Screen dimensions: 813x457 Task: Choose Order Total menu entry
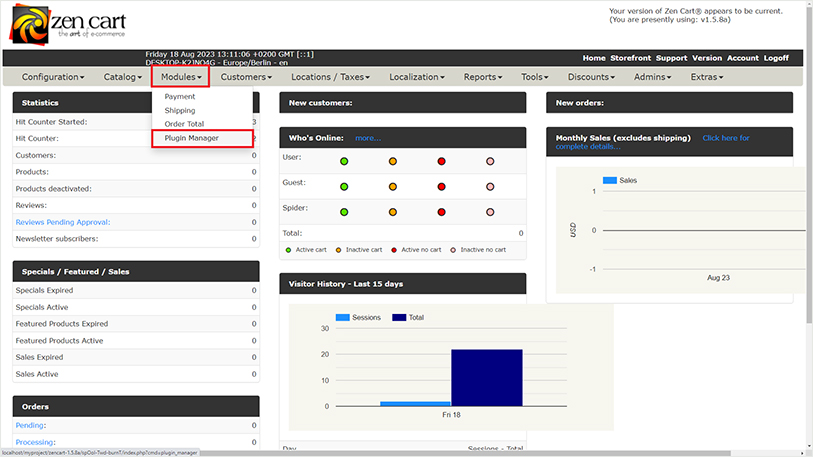pyautogui.click(x=184, y=124)
